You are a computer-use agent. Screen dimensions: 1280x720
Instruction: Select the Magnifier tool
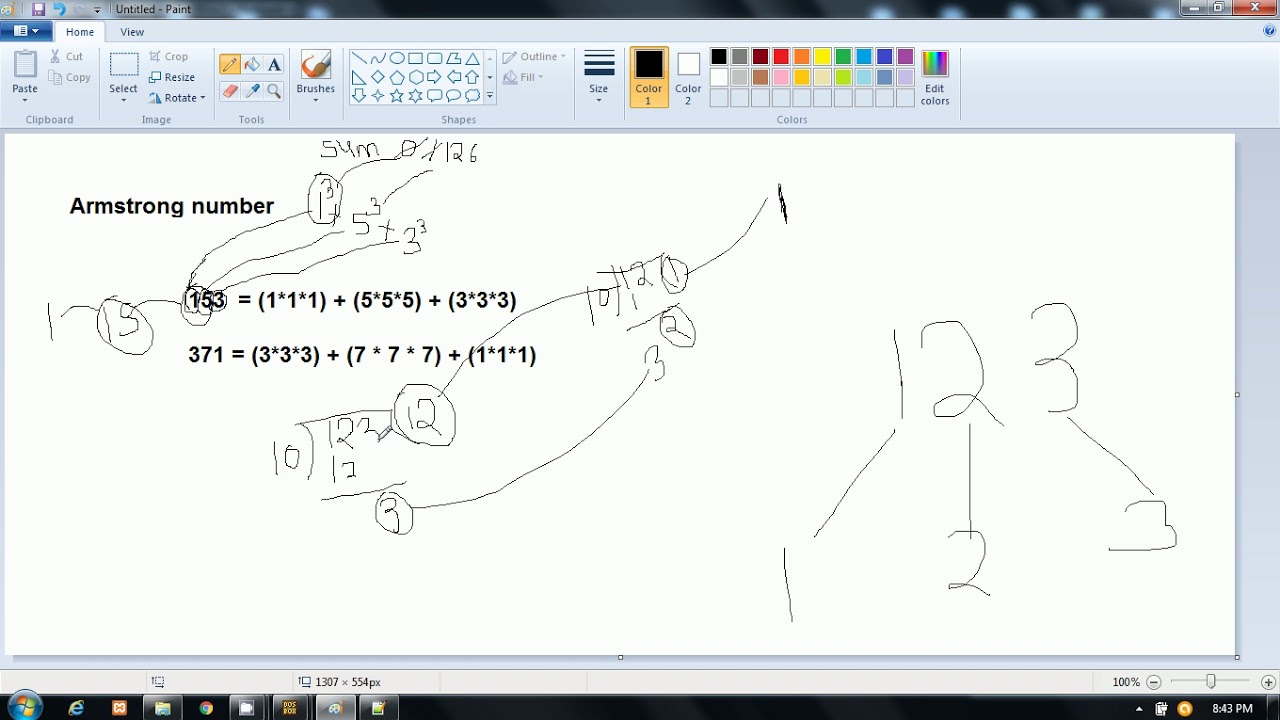click(x=274, y=91)
